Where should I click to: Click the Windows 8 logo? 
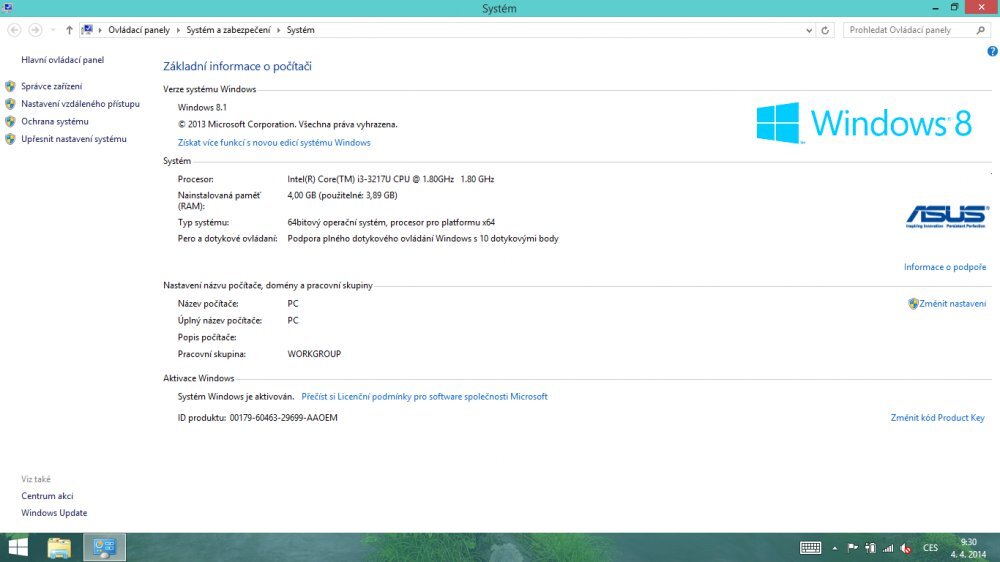coord(864,122)
